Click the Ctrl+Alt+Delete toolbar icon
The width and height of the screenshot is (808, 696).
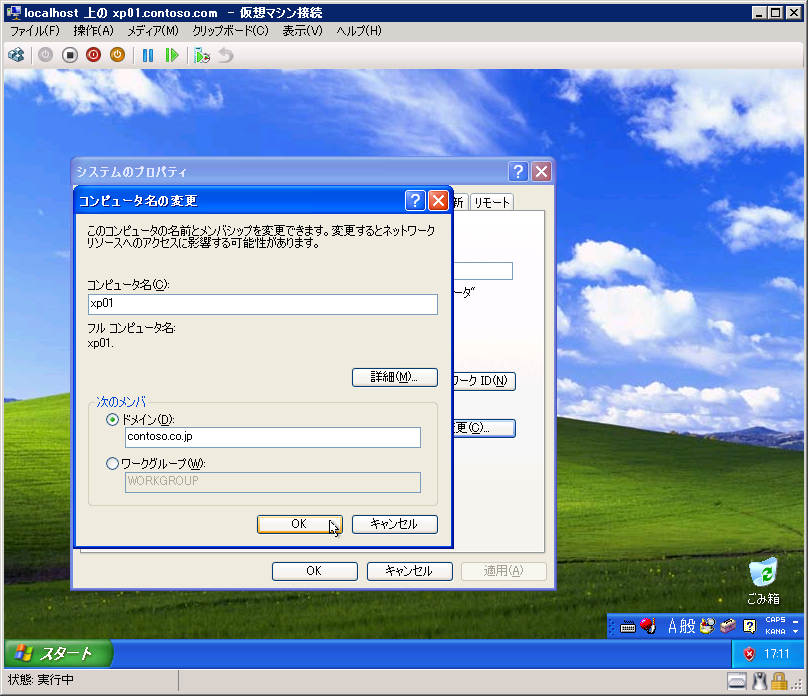(16, 55)
